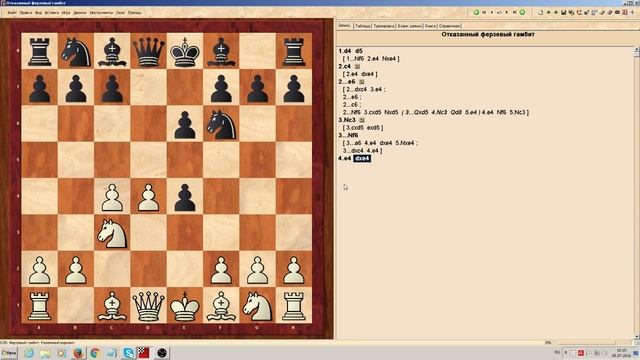Screen dimensions: 640x360
Task: Open the Файл menu
Action: (12, 13)
